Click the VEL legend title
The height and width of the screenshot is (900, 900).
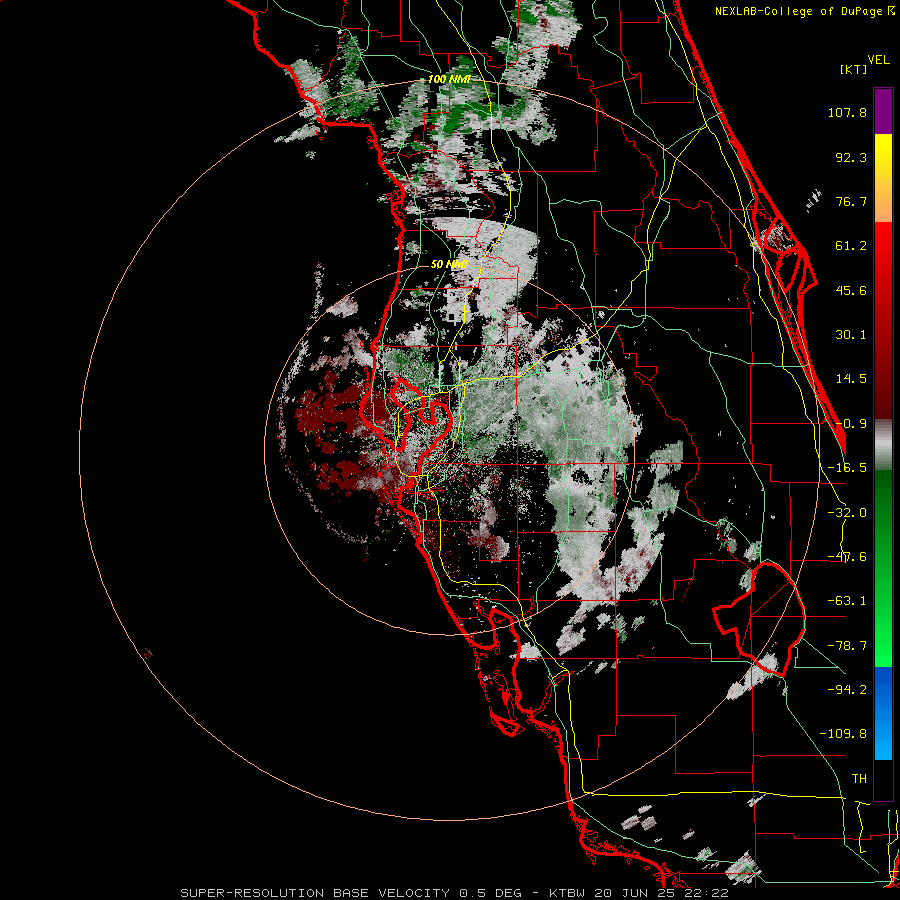[878, 60]
